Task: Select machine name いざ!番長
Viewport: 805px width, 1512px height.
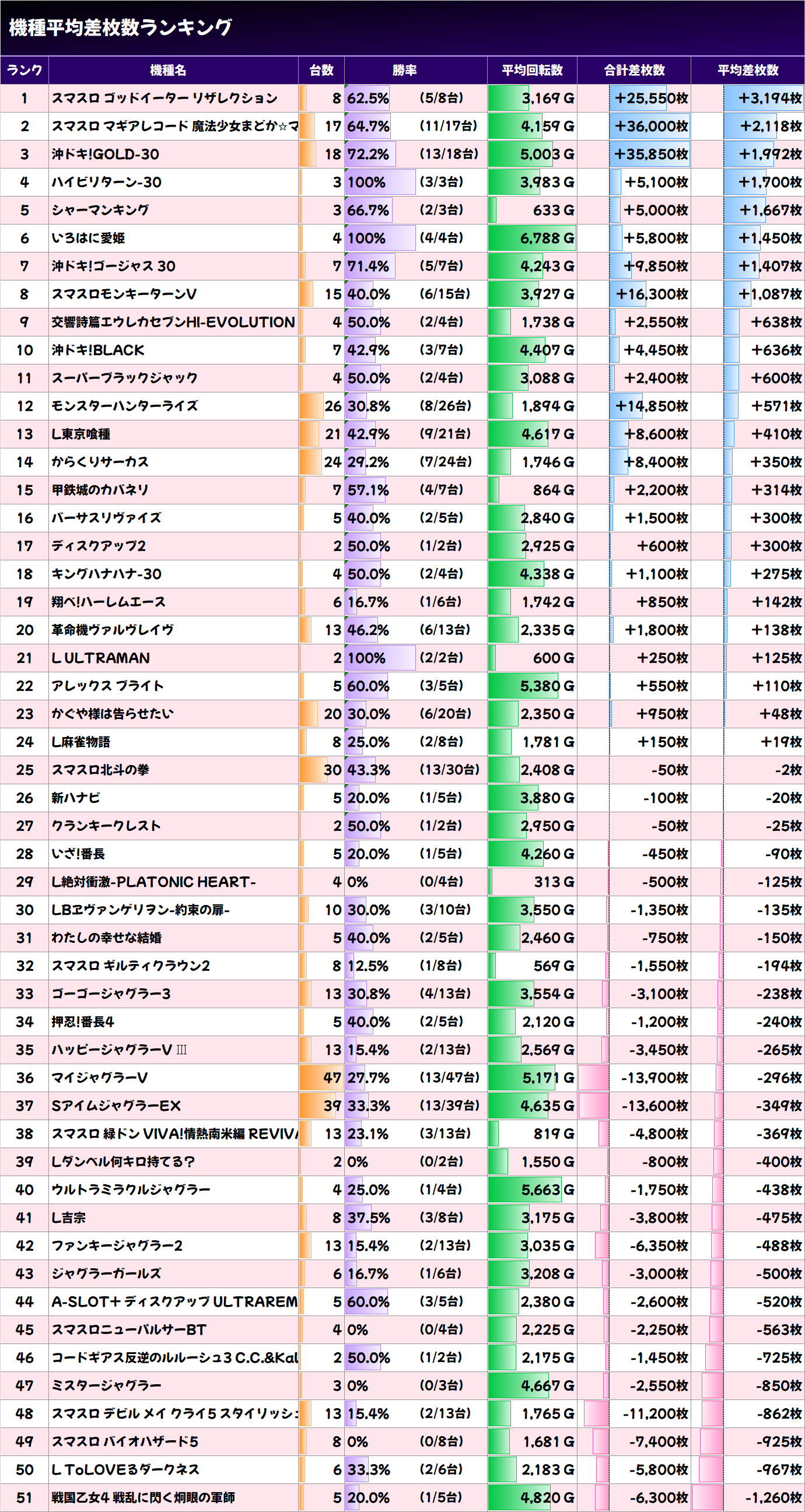Action: click(x=78, y=854)
